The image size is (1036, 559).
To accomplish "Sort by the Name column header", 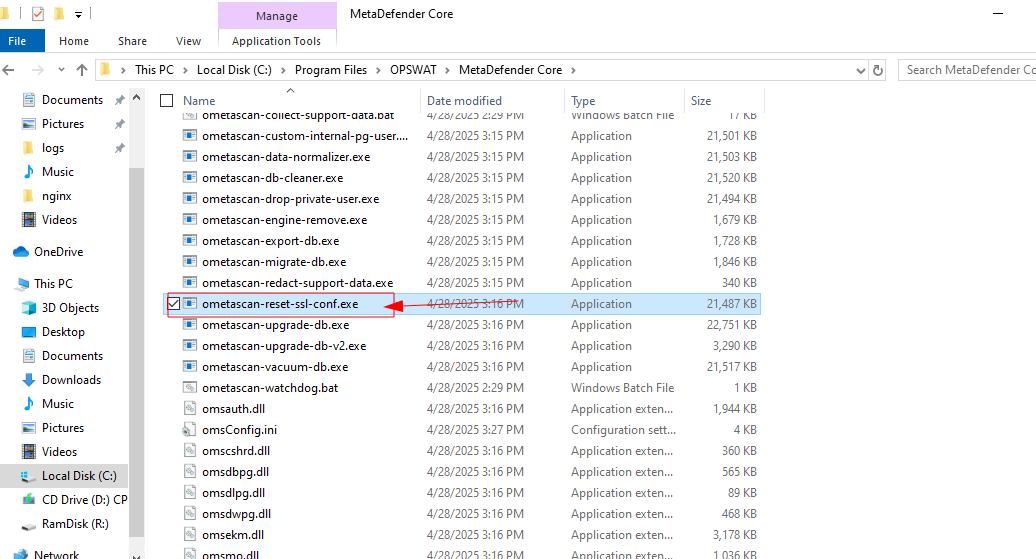I will click(x=199, y=100).
